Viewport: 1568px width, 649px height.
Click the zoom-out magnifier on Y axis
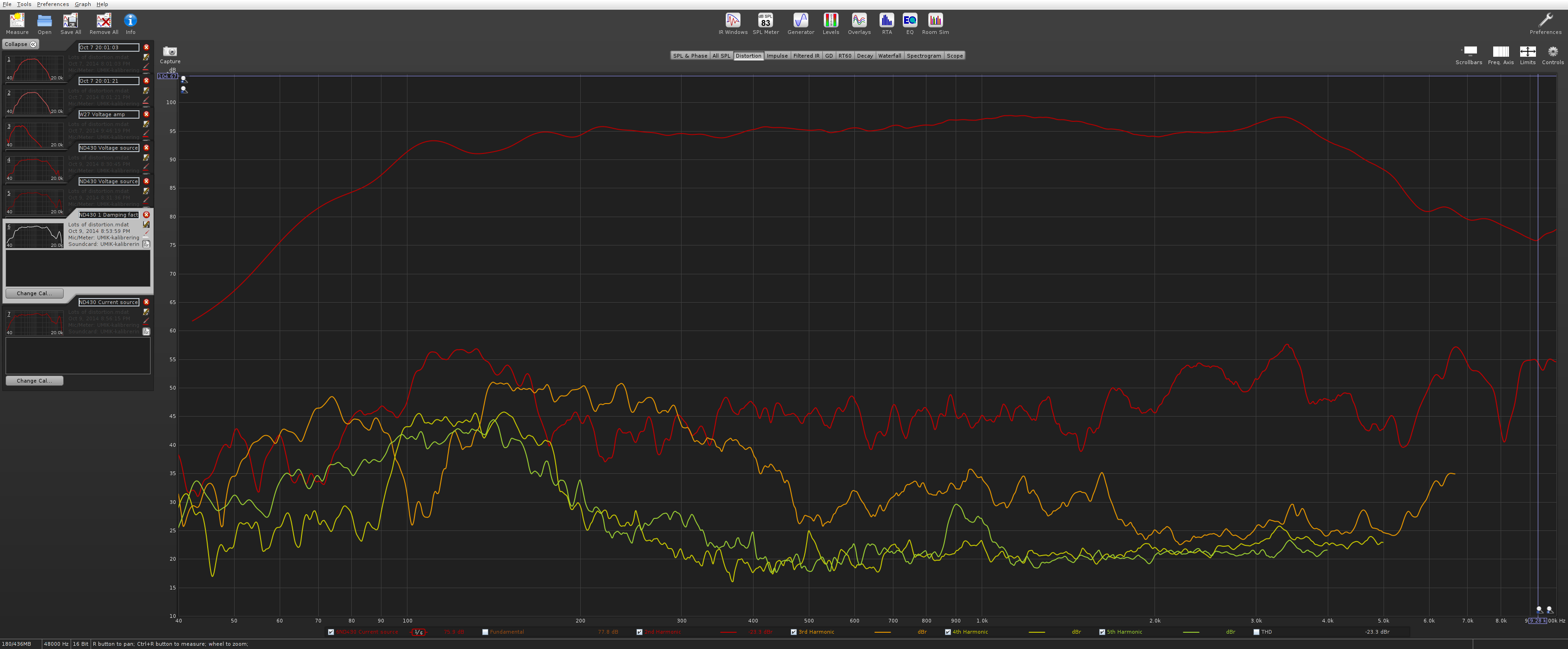pos(184,90)
